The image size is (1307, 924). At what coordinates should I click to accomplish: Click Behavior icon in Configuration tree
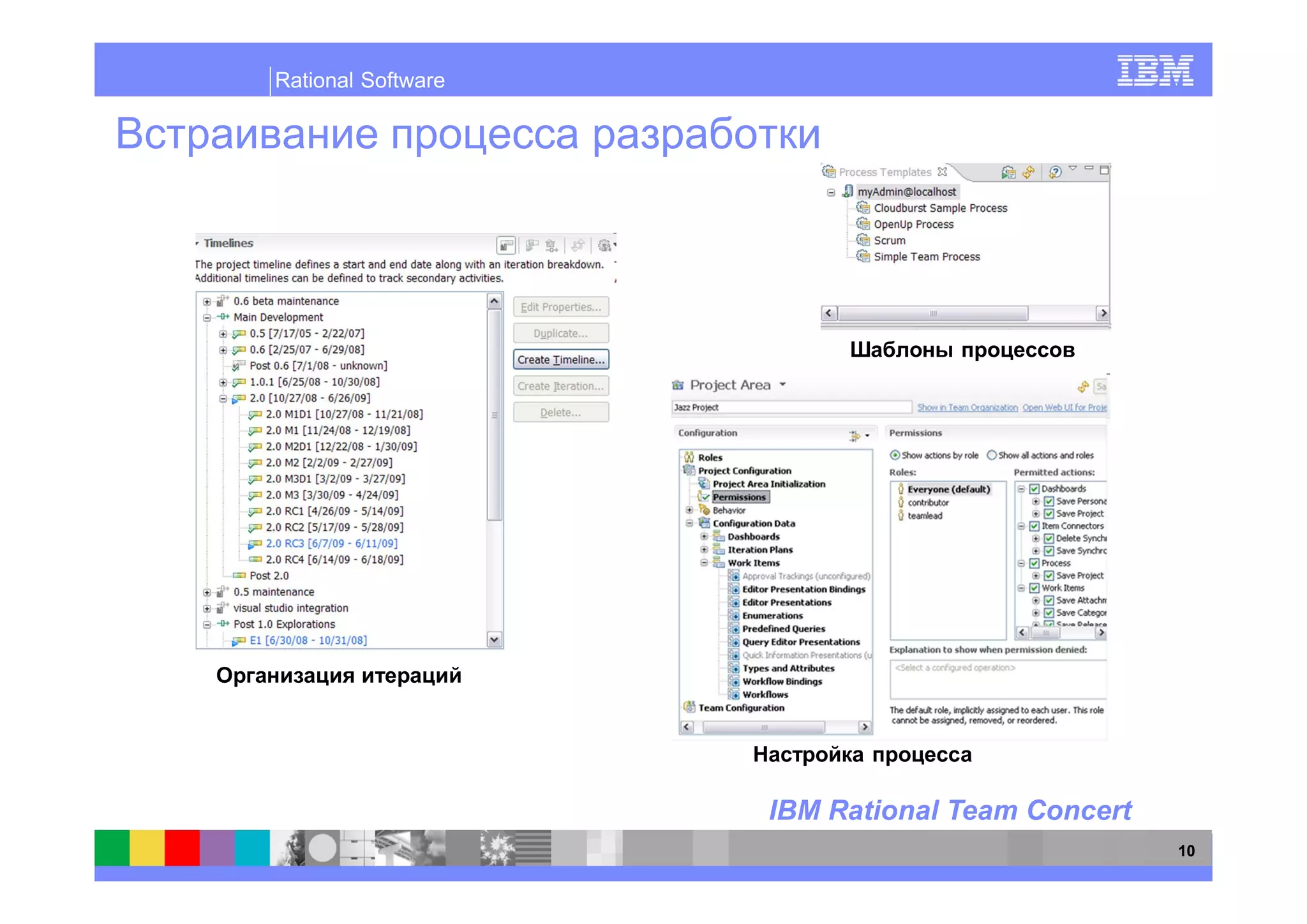click(704, 510)
